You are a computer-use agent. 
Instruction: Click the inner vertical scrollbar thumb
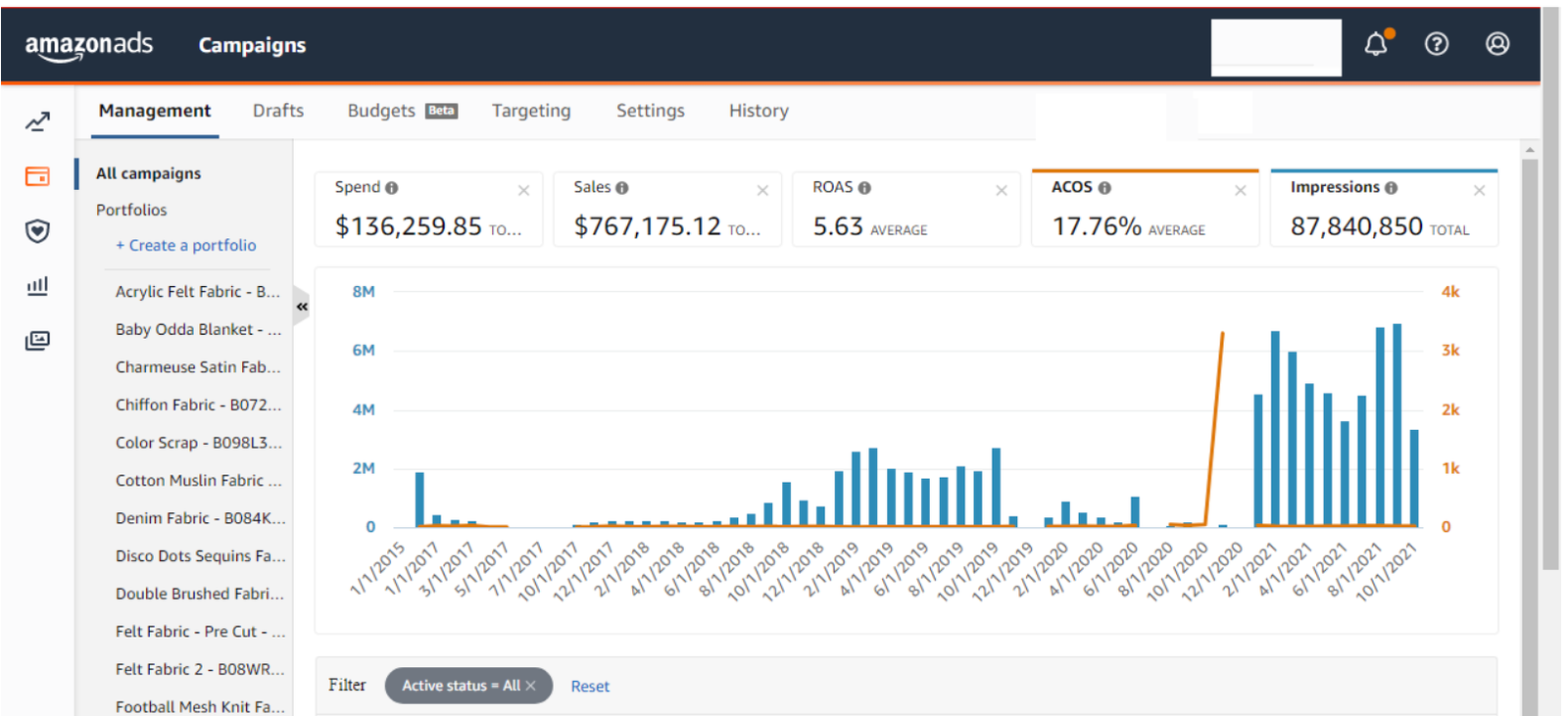(1530, 436)
